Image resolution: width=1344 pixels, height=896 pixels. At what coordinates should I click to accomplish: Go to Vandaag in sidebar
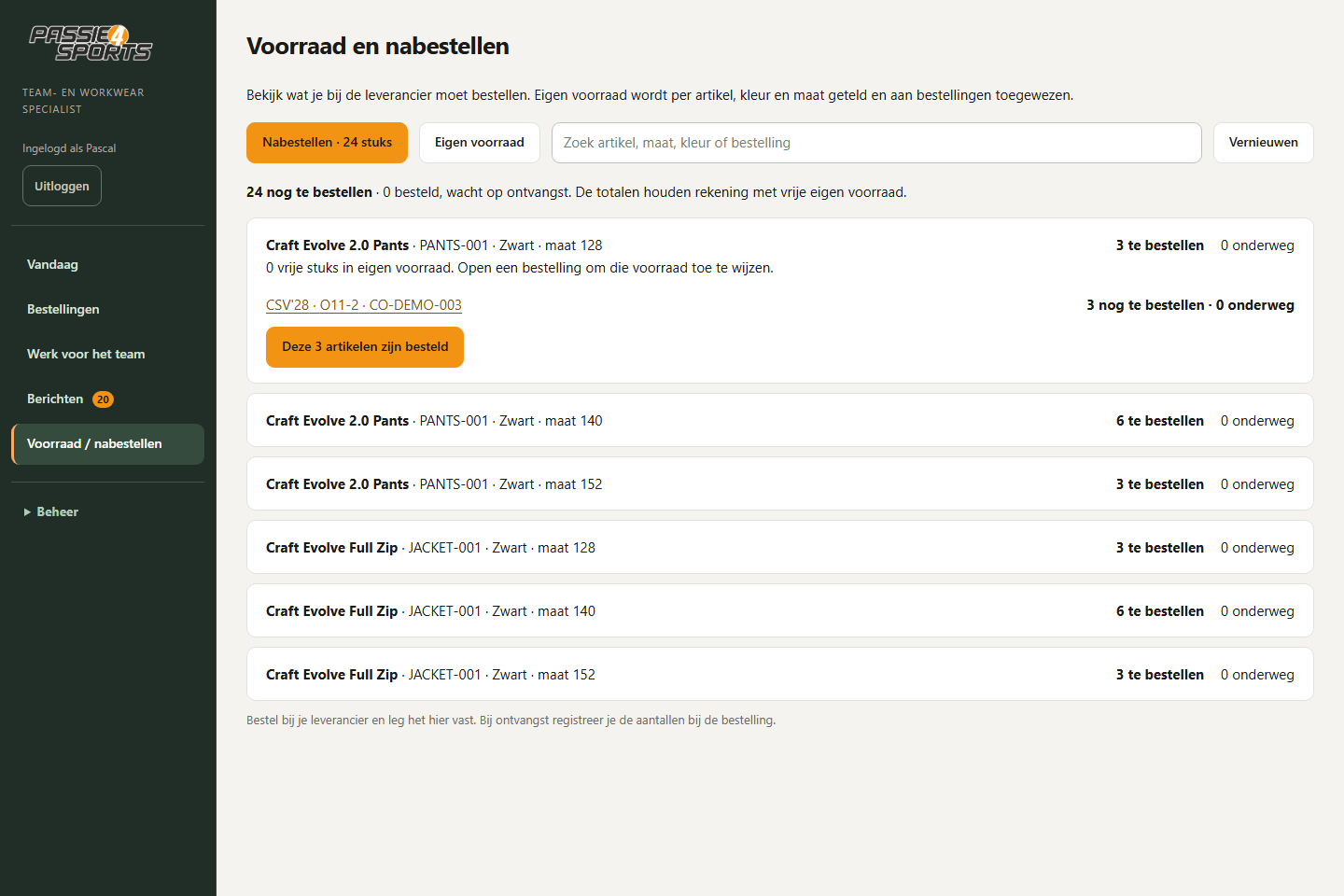(x=107, y=264)
